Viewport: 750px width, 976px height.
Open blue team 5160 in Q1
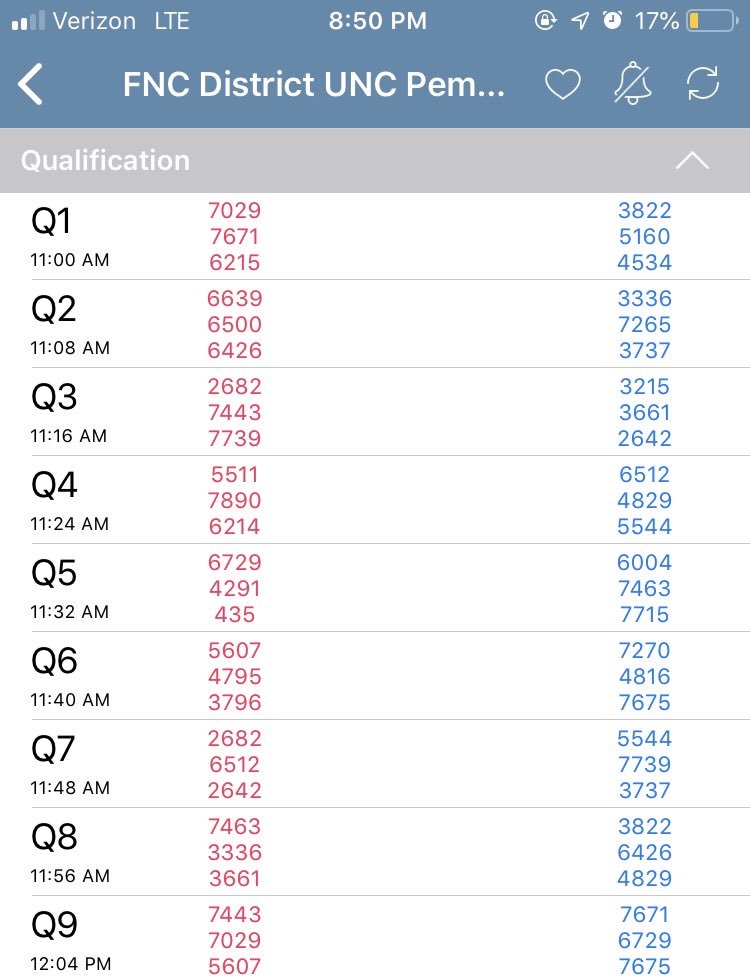[x=644, y=237]
